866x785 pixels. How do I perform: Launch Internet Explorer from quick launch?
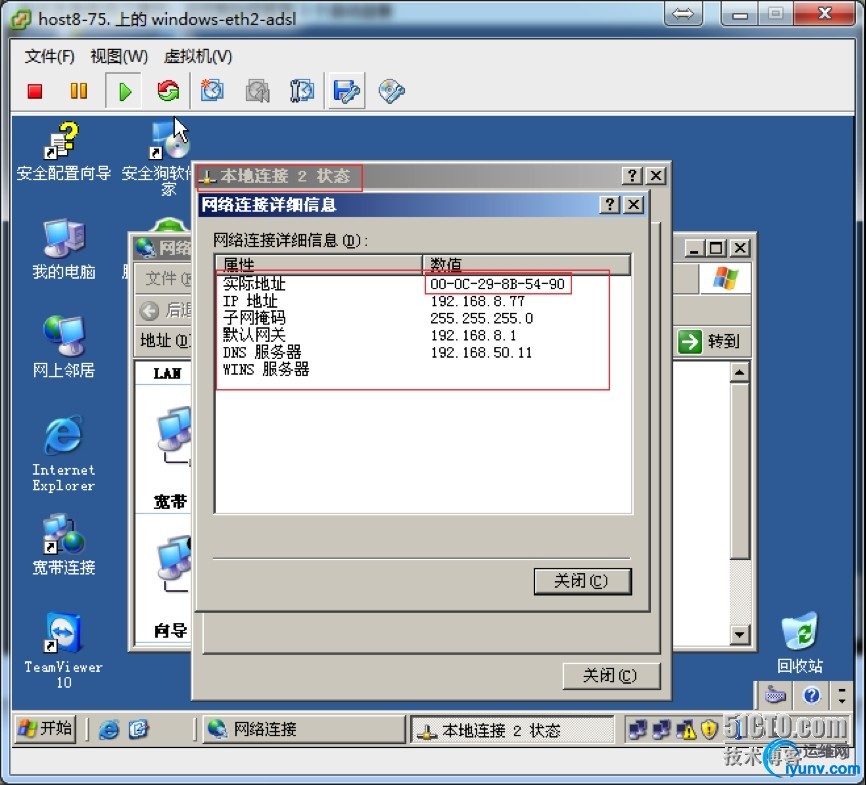(x=109, y=730)
